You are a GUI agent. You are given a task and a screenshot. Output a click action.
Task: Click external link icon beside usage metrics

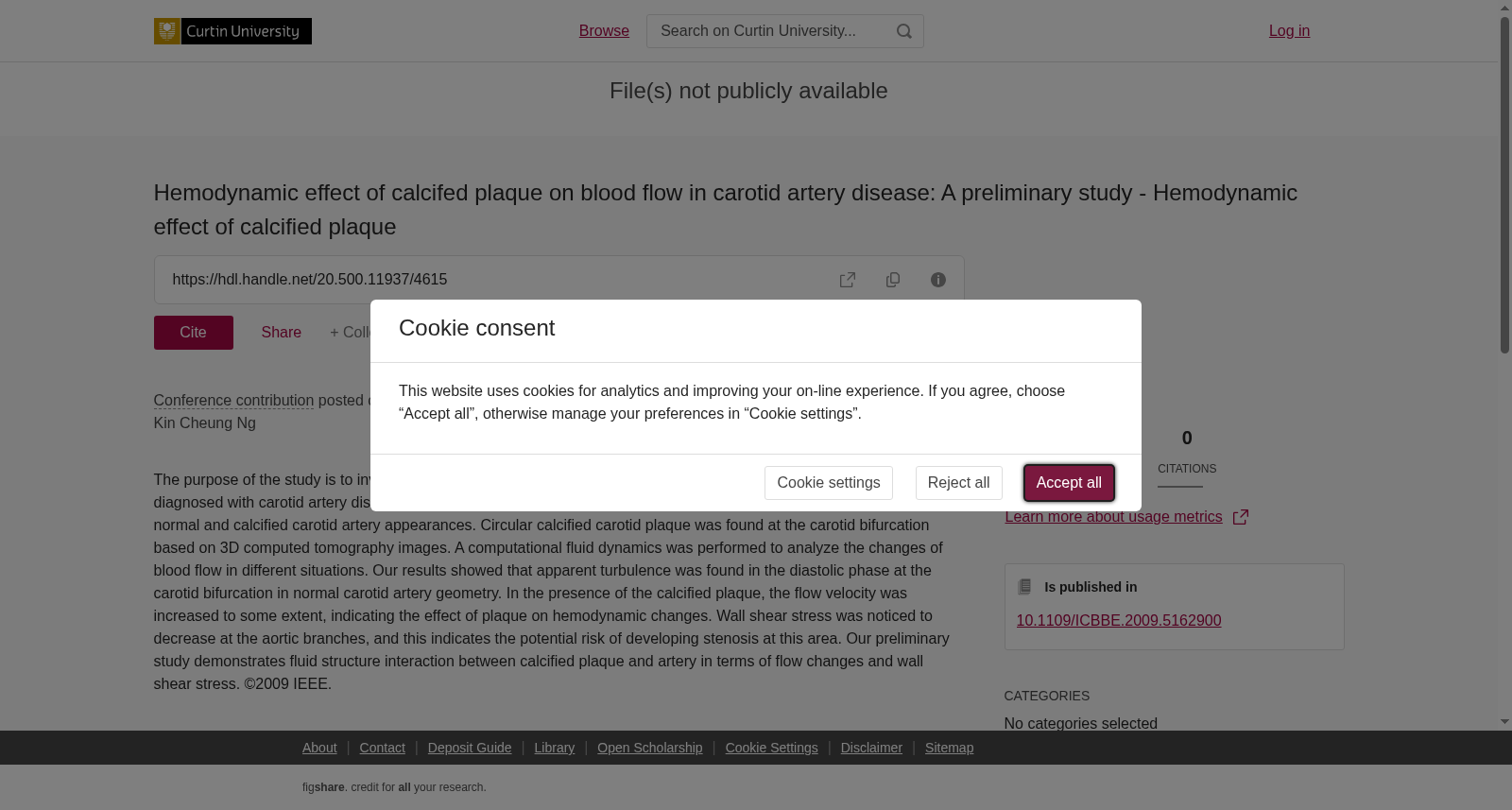click(1241, 517)
